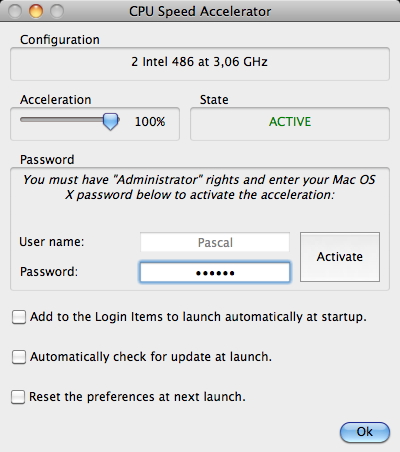Click the "User name:" label
400x452 pixels.
pyautogui.click(x=52, y=242)
